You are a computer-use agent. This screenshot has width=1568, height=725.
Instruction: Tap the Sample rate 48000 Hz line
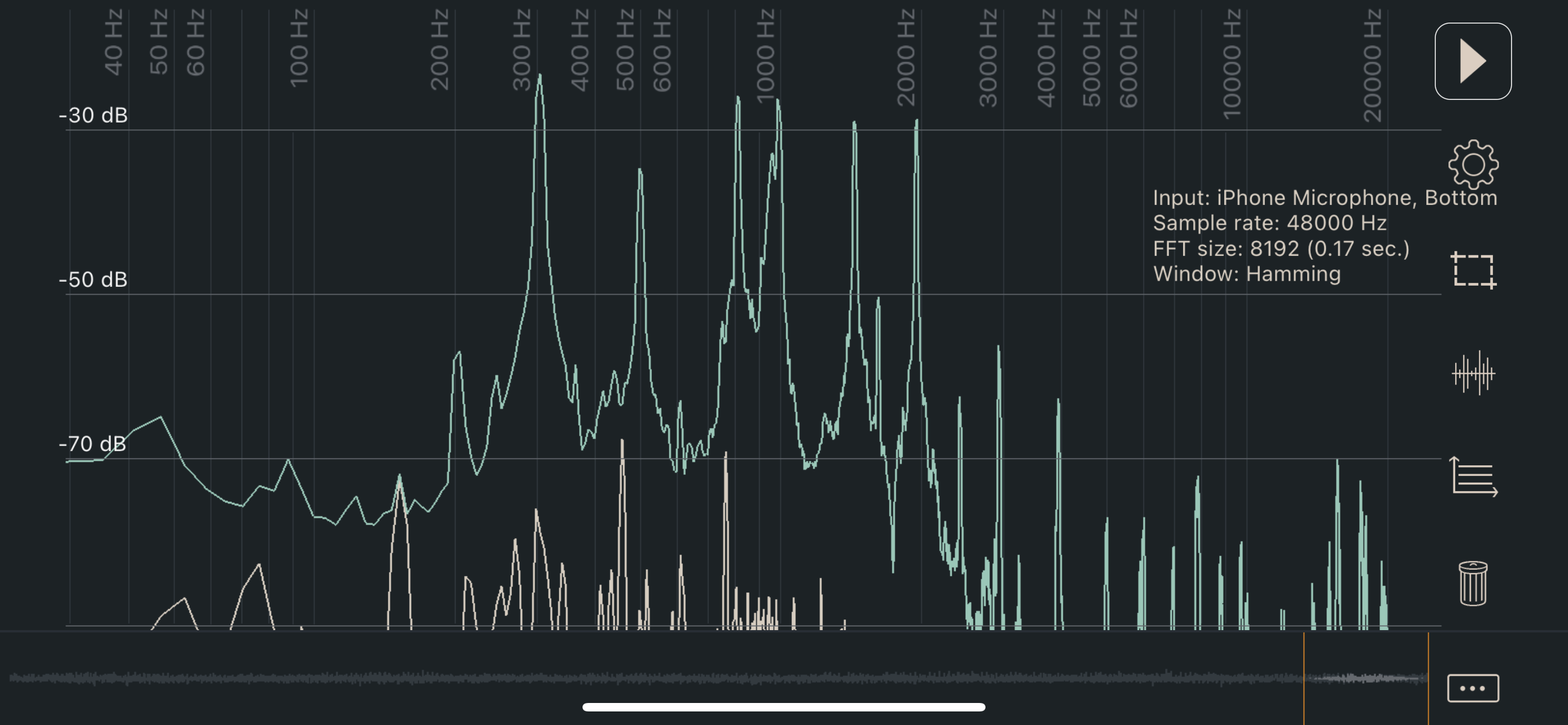(x=1270, y=224)
